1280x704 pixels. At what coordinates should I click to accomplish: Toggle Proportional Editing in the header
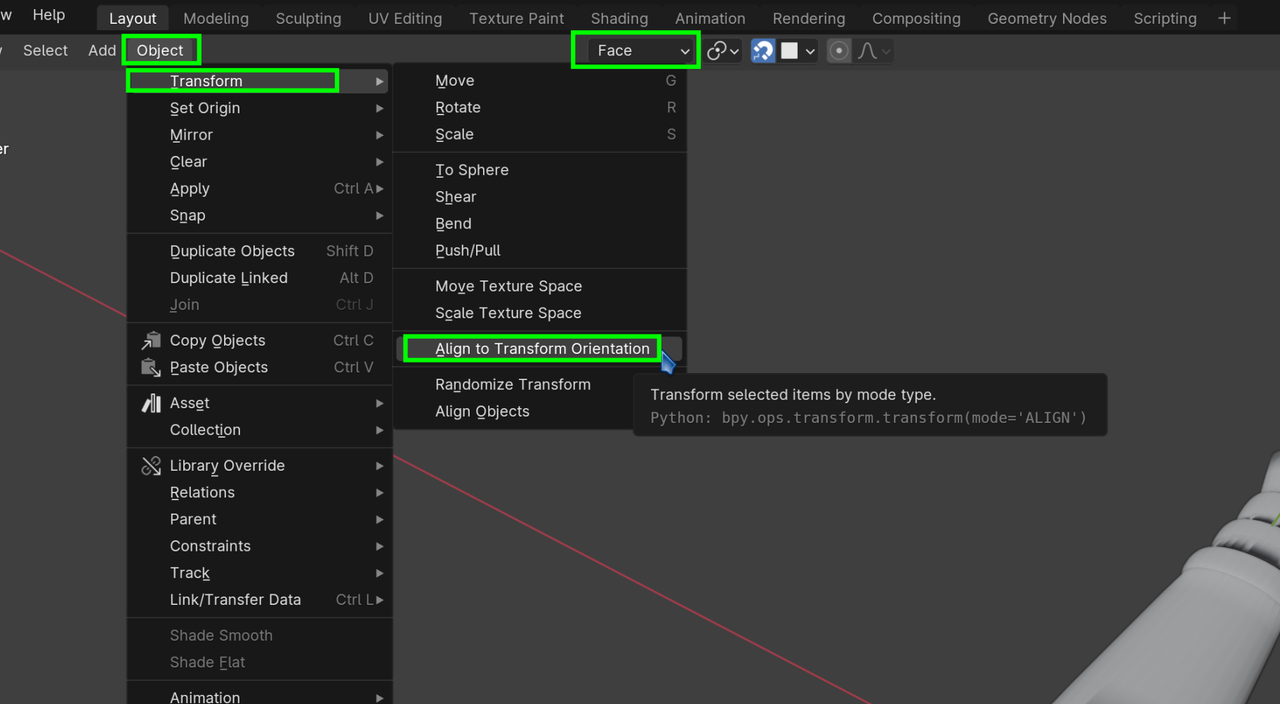839,51
